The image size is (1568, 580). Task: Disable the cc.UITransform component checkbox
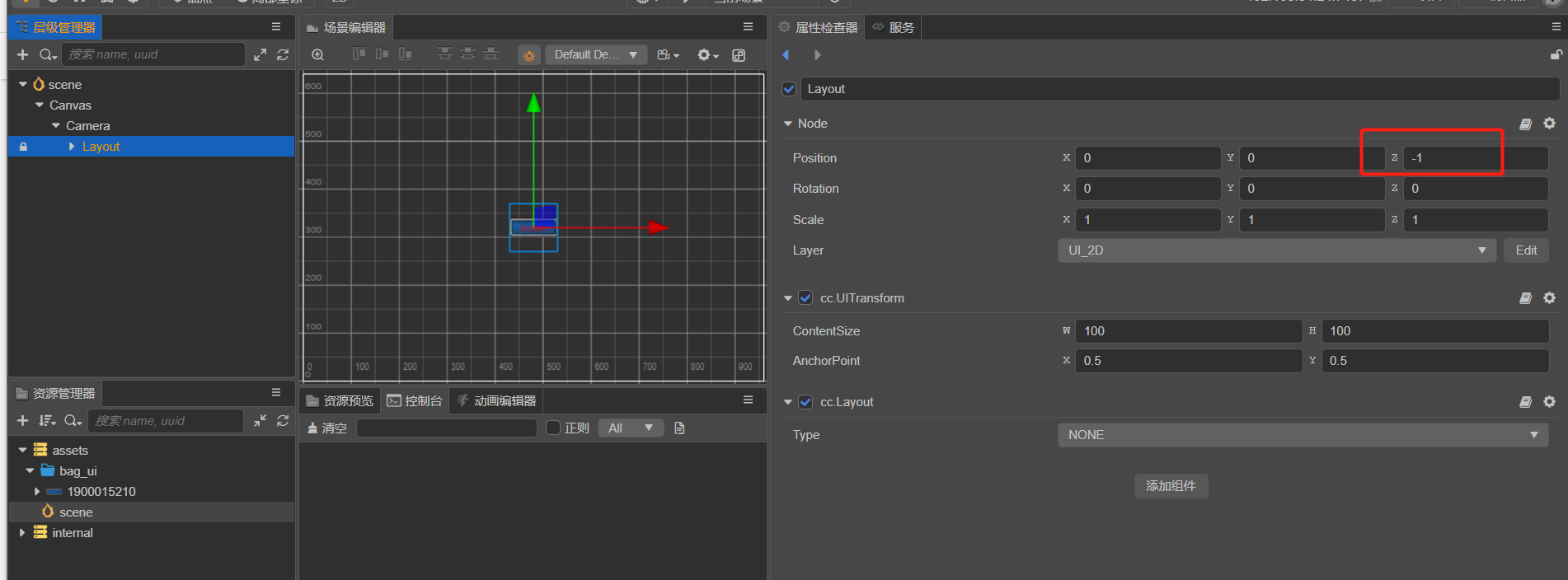[805, 298]
